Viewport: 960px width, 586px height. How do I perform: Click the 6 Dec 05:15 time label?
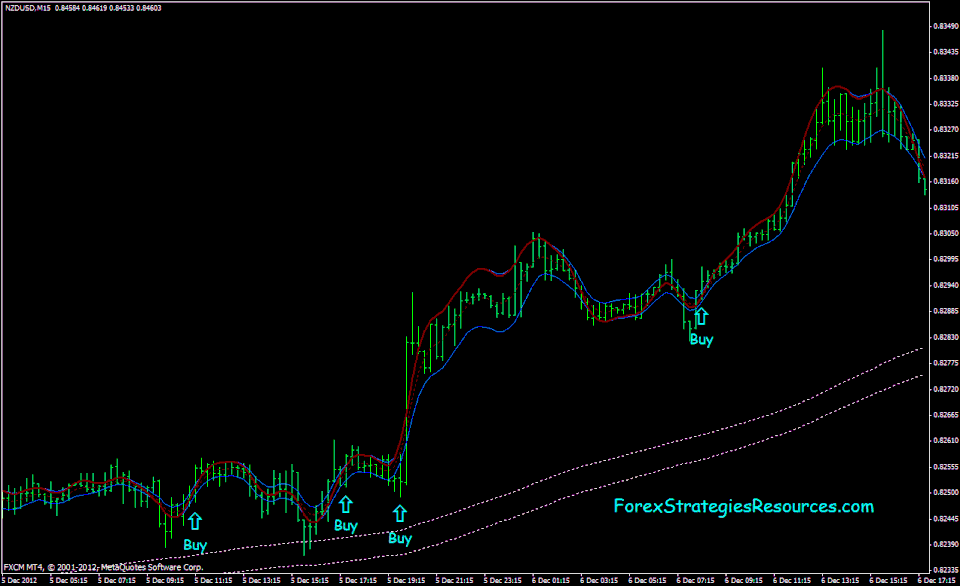point(648,580)
